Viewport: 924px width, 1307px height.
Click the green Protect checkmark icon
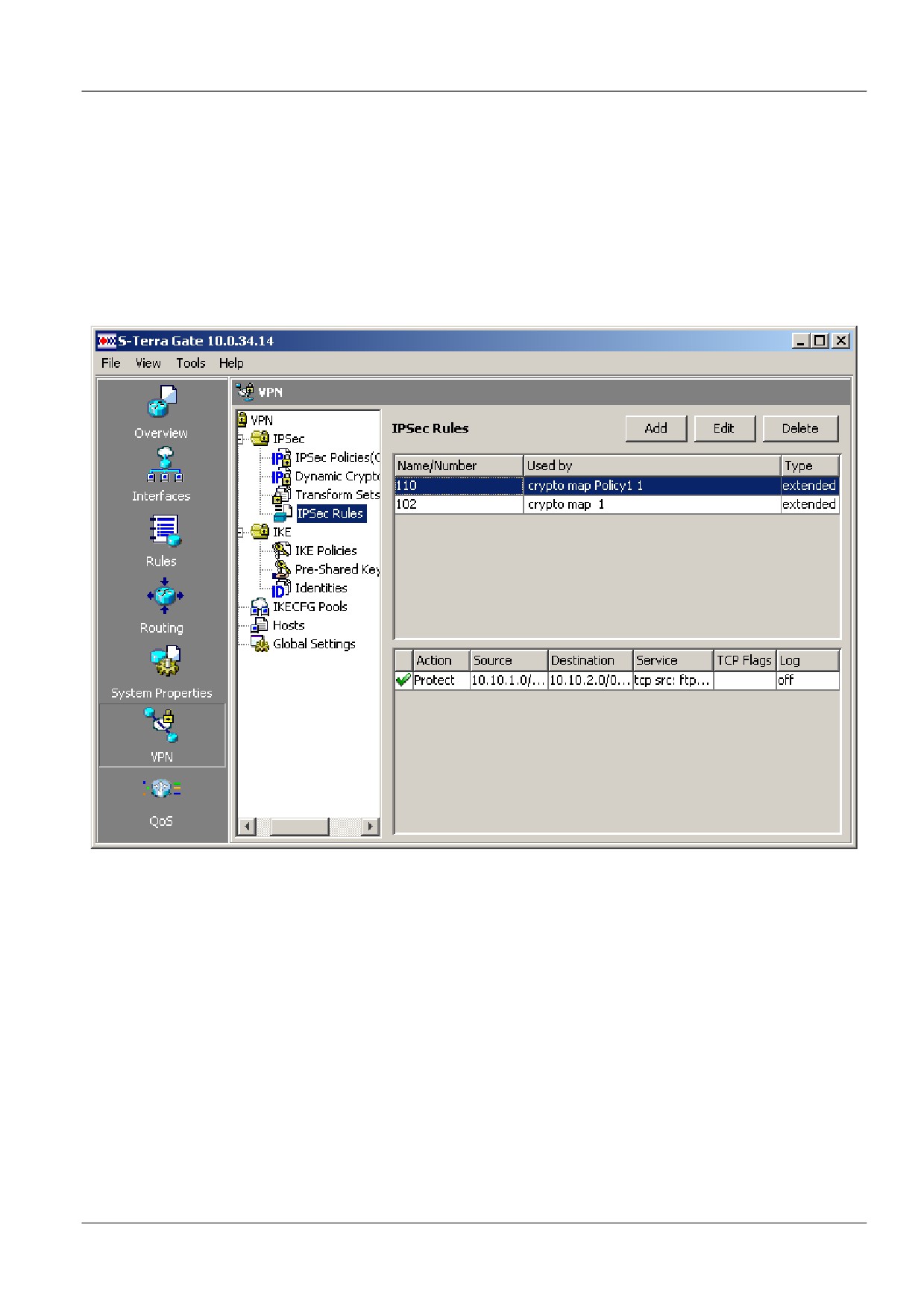click(x=403, y=680)
